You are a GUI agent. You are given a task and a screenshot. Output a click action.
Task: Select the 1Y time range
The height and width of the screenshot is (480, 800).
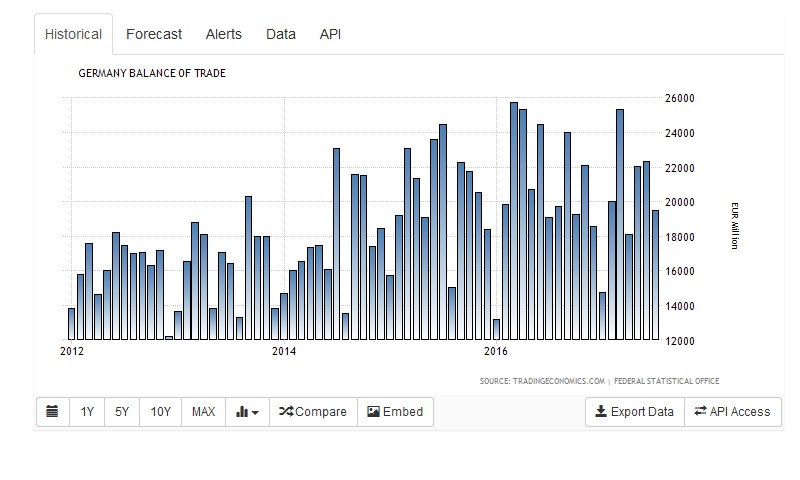[87, 411]
